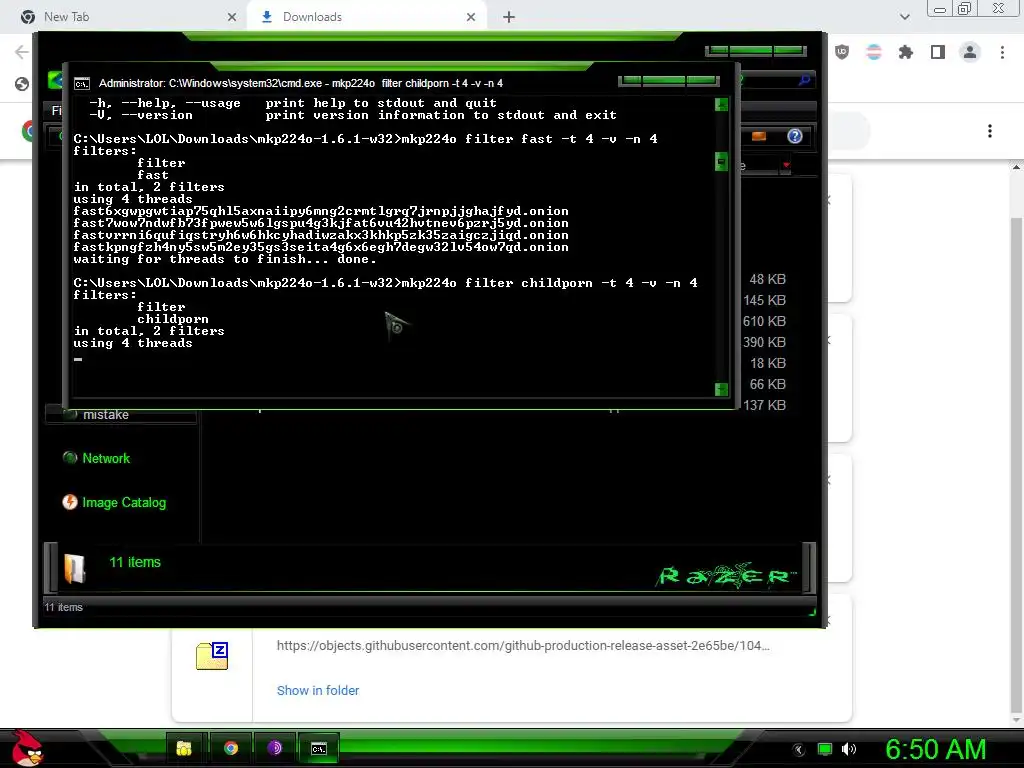Click the 66 KB file size entry
This screenshot has height=768, width=1024.
[x=767, y=384]
